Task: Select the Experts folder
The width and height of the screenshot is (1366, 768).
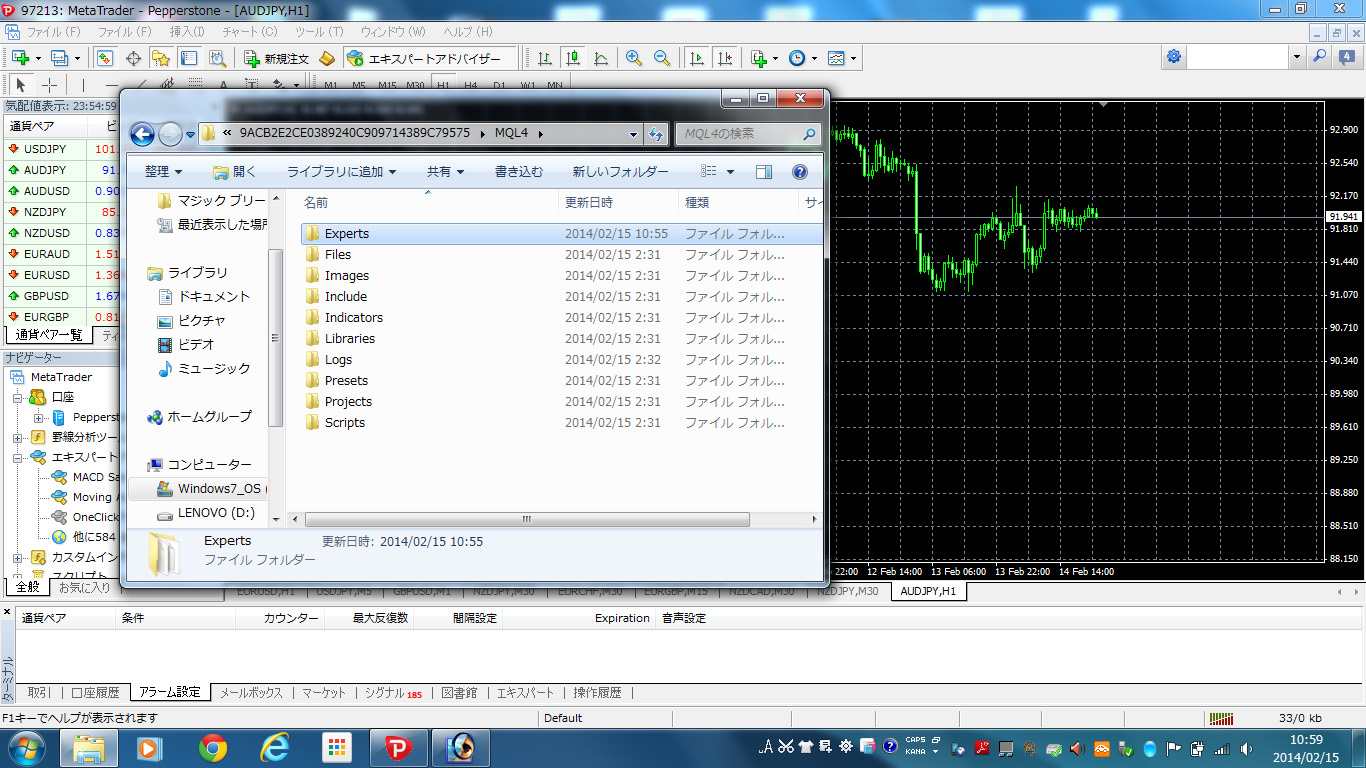Action: point(560,233)
